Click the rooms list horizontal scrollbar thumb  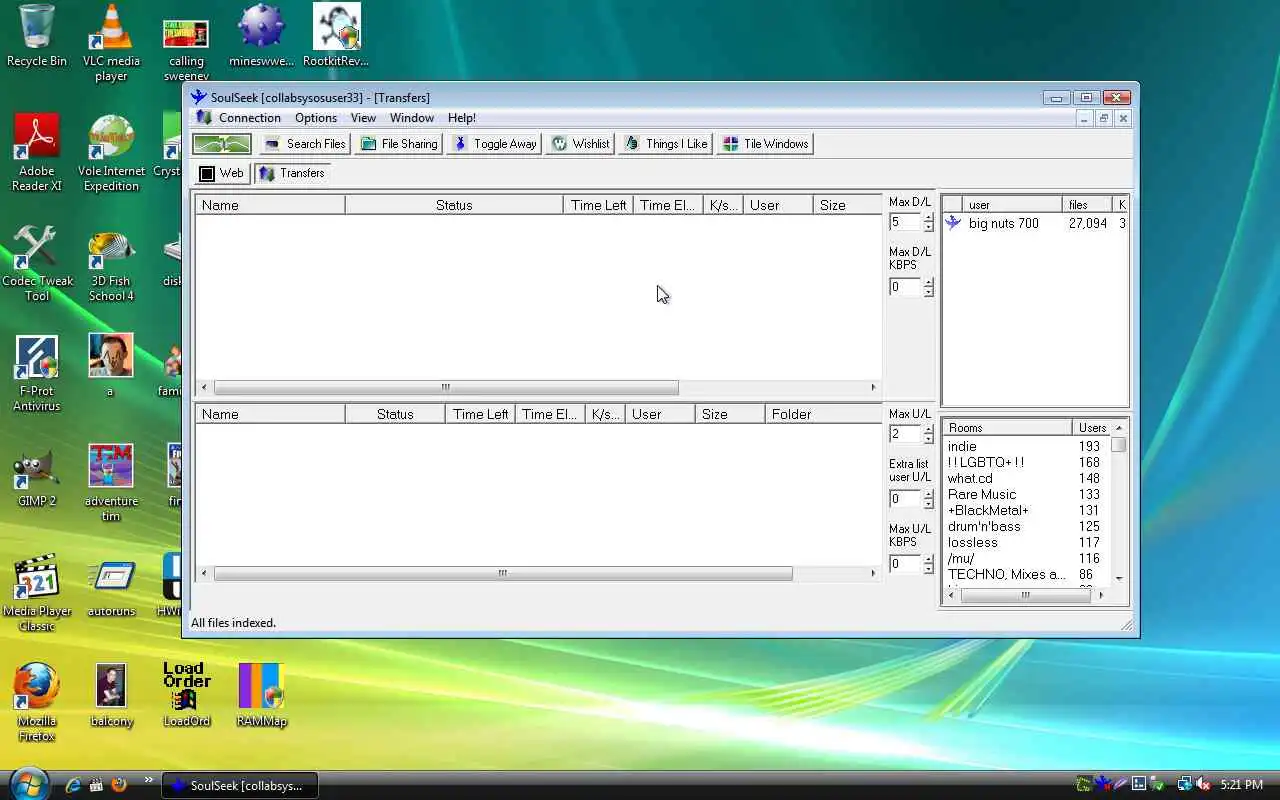(1025, 595)
